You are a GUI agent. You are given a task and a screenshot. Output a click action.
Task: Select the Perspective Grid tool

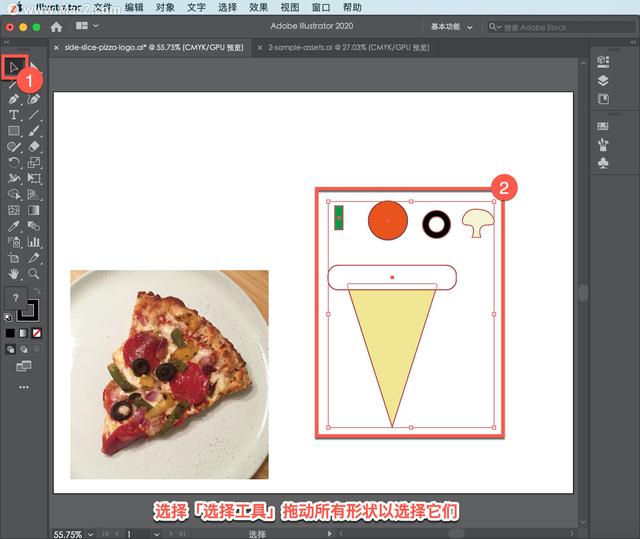34,194
